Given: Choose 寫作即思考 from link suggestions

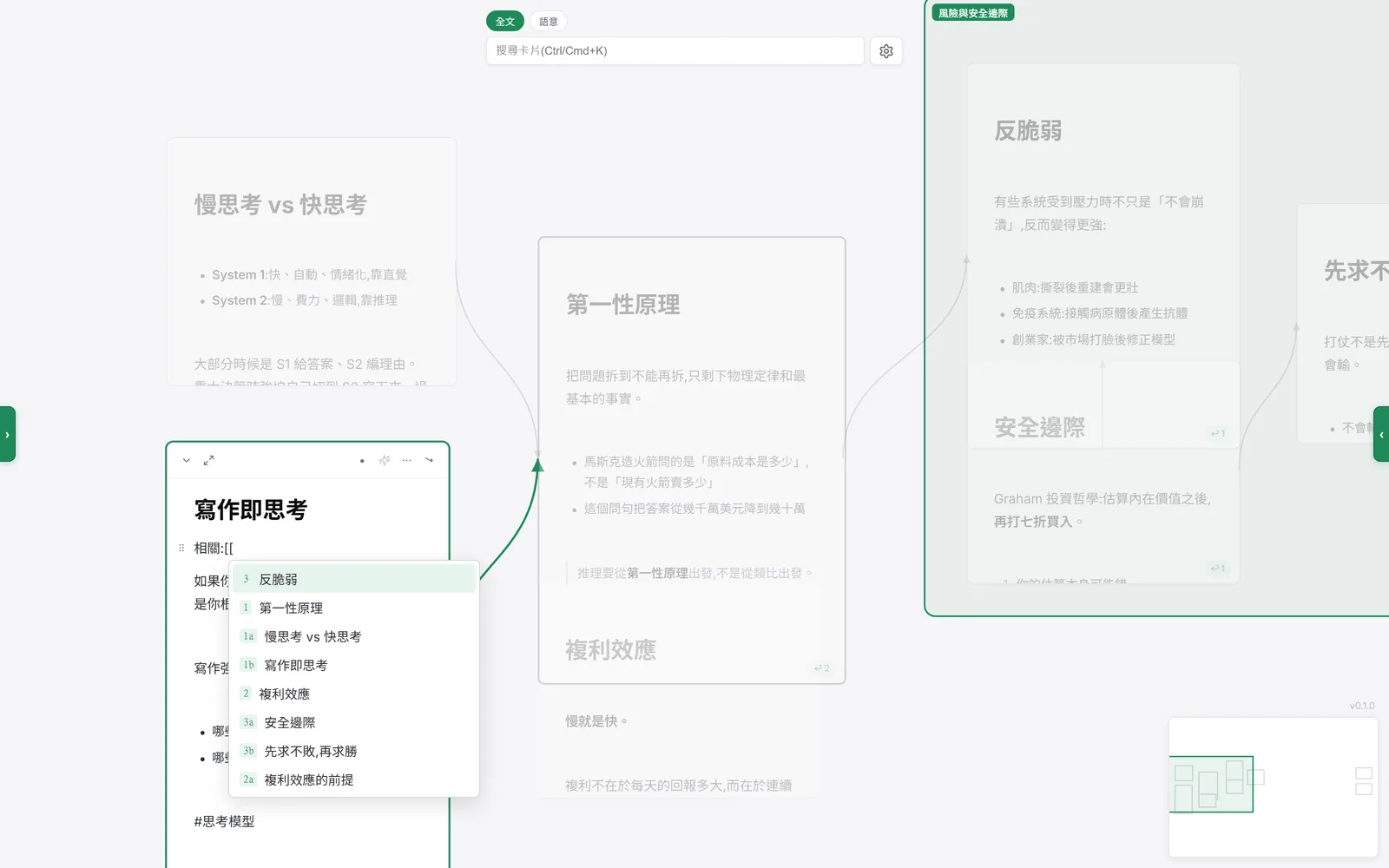Looking at the screenshot, I should coord(354,665).
